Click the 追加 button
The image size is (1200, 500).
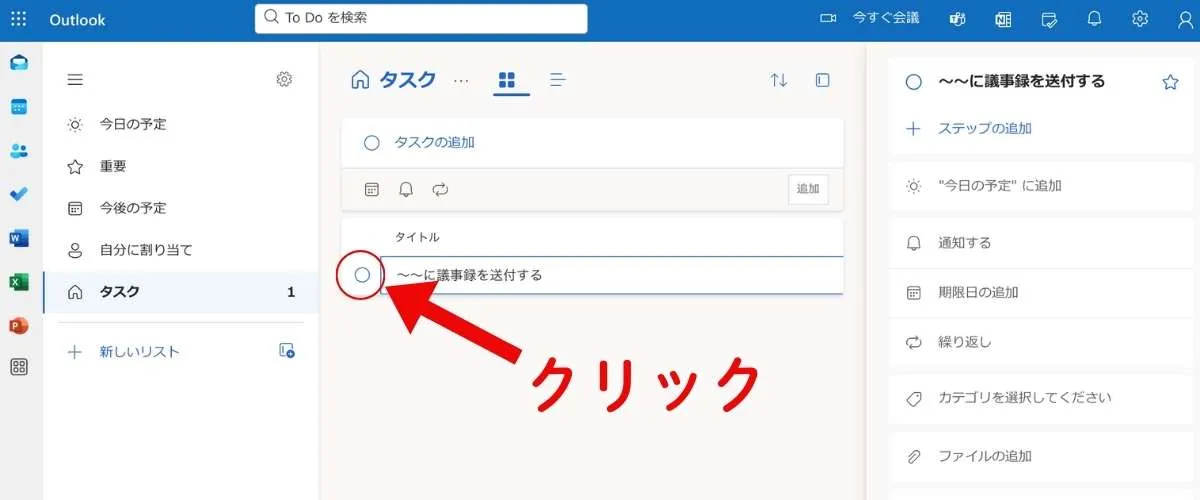[x=808, y=189]
